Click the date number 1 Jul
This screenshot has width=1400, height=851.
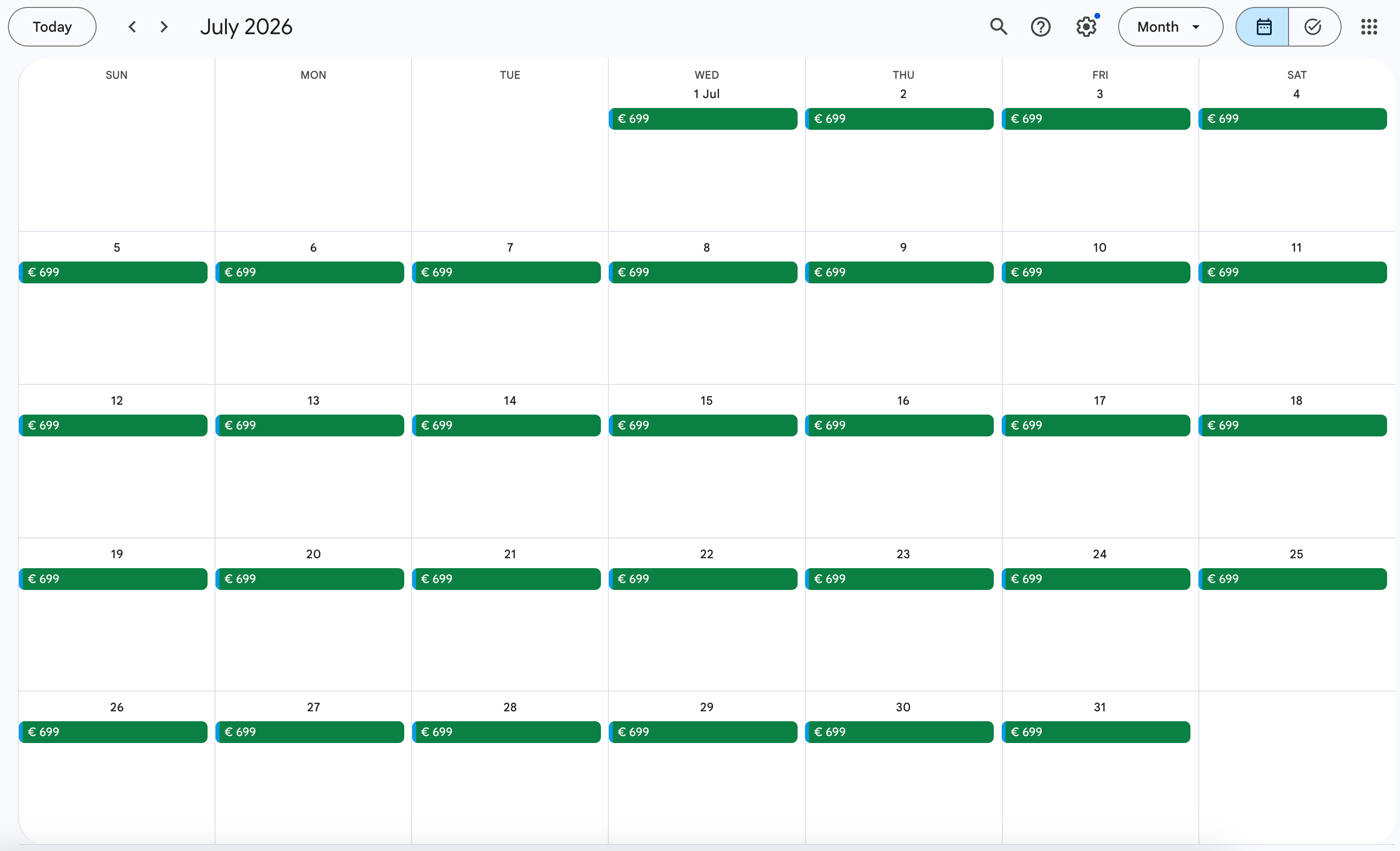tap(706, 94)
